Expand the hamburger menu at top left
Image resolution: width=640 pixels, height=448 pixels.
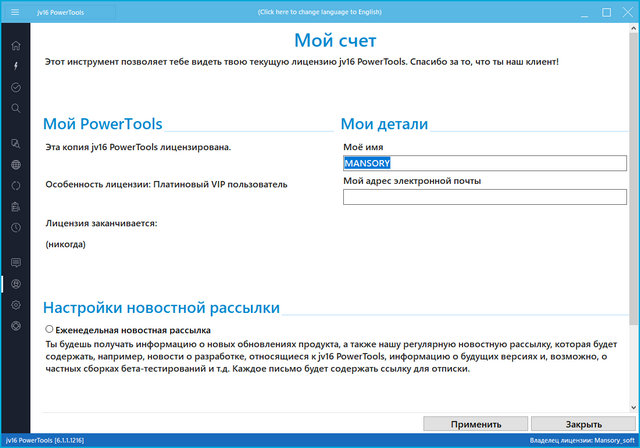coord(14,12)
